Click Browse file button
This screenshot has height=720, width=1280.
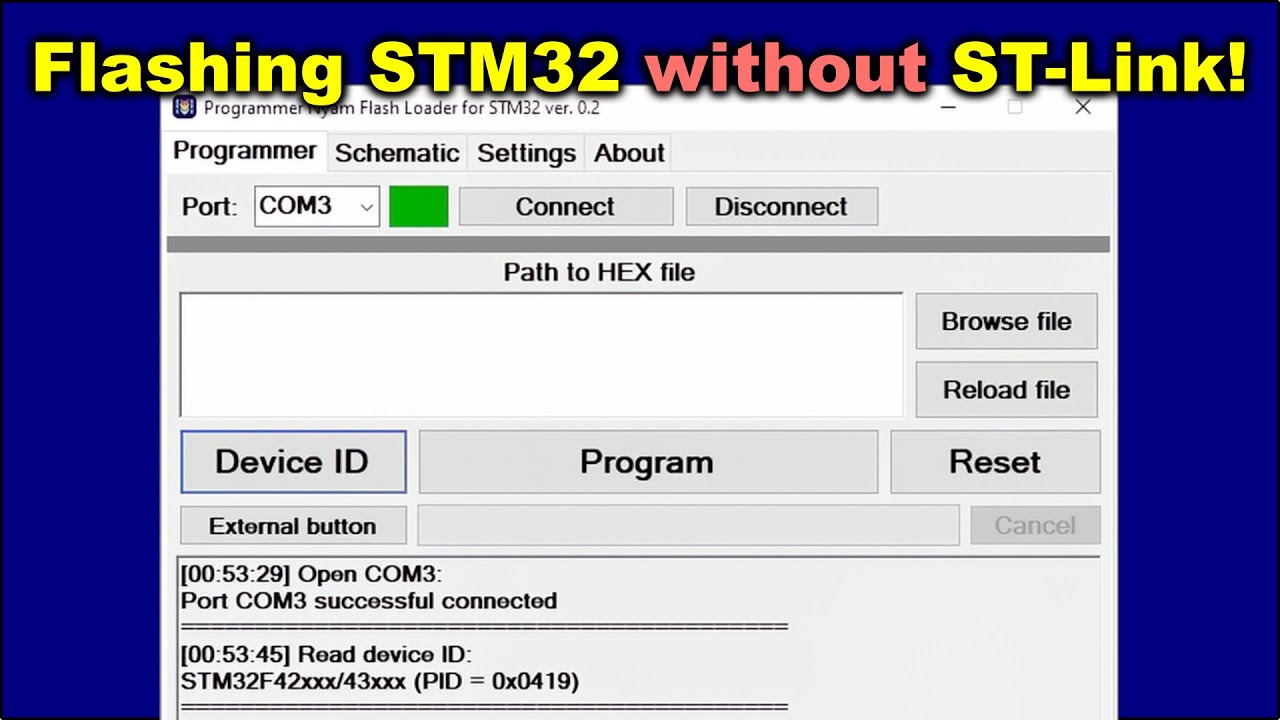pyautogui.click(x=1006, y=321)
